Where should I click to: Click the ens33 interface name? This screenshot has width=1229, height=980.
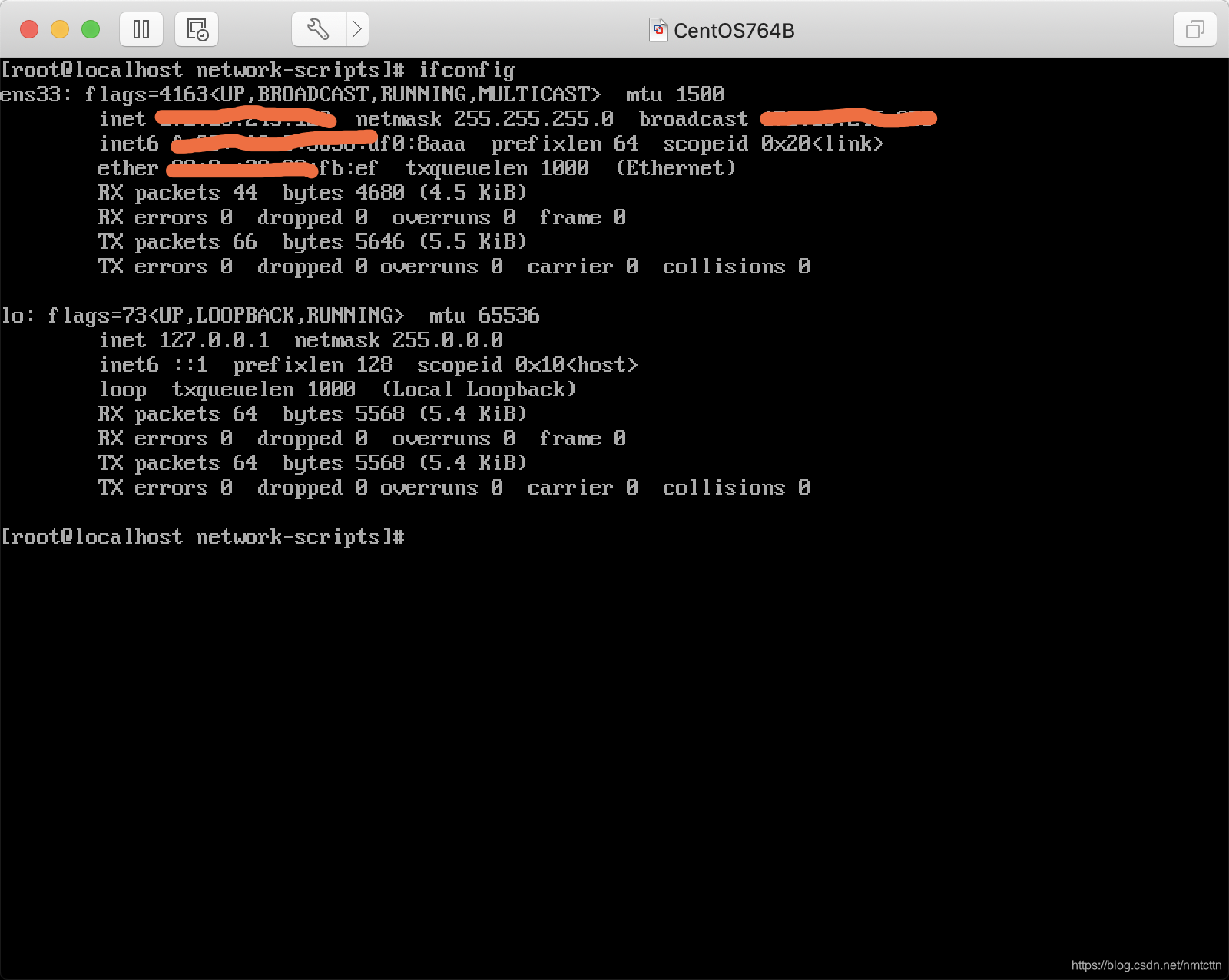pos(30,94)
